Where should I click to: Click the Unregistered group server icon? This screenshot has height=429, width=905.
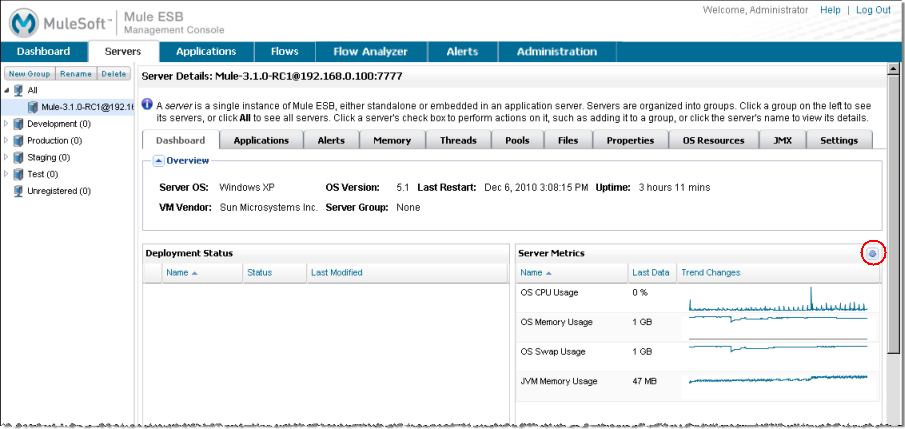coord(19,190)
